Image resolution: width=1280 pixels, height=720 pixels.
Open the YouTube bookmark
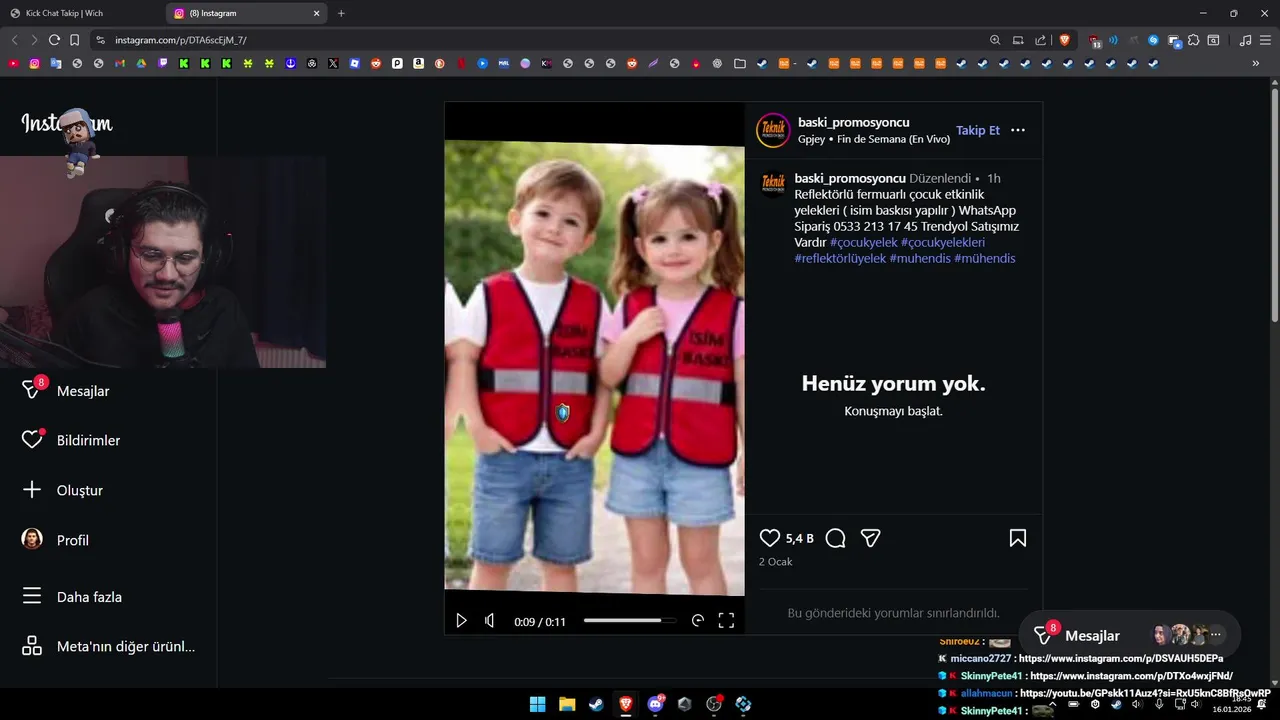coord(13,63)
